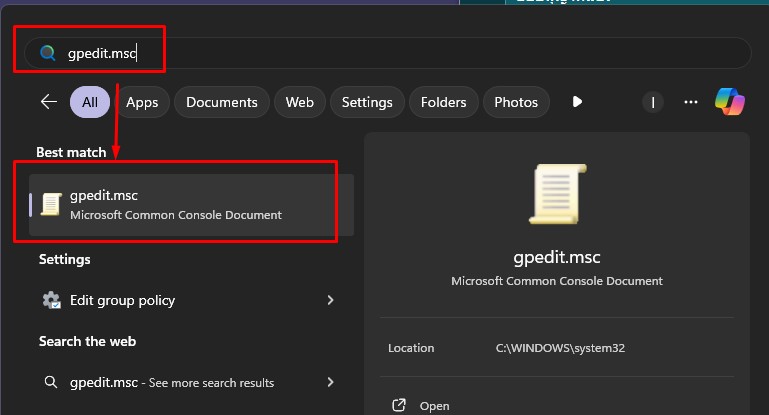Switch to the Web filter tab

[x=300, y=102]
